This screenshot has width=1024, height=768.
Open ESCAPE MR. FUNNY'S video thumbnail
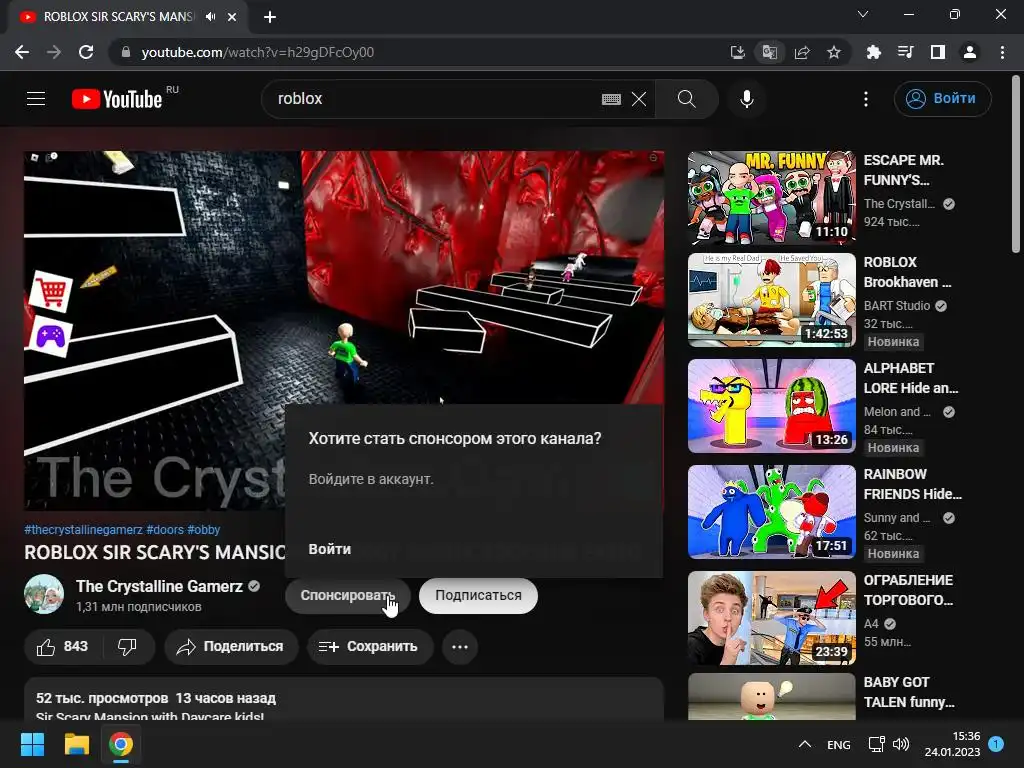771,198
